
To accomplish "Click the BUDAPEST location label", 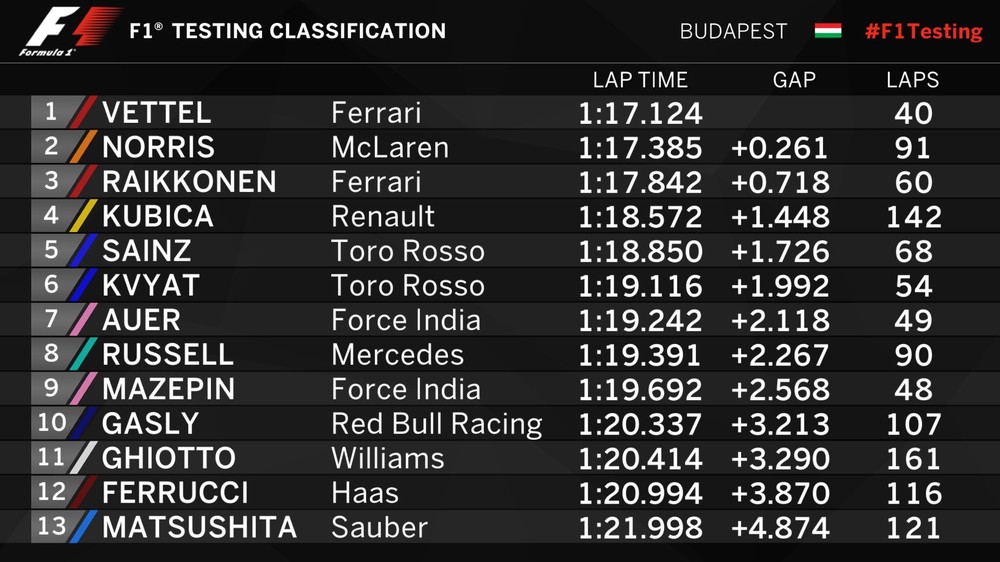I will (x=733, y=32).
